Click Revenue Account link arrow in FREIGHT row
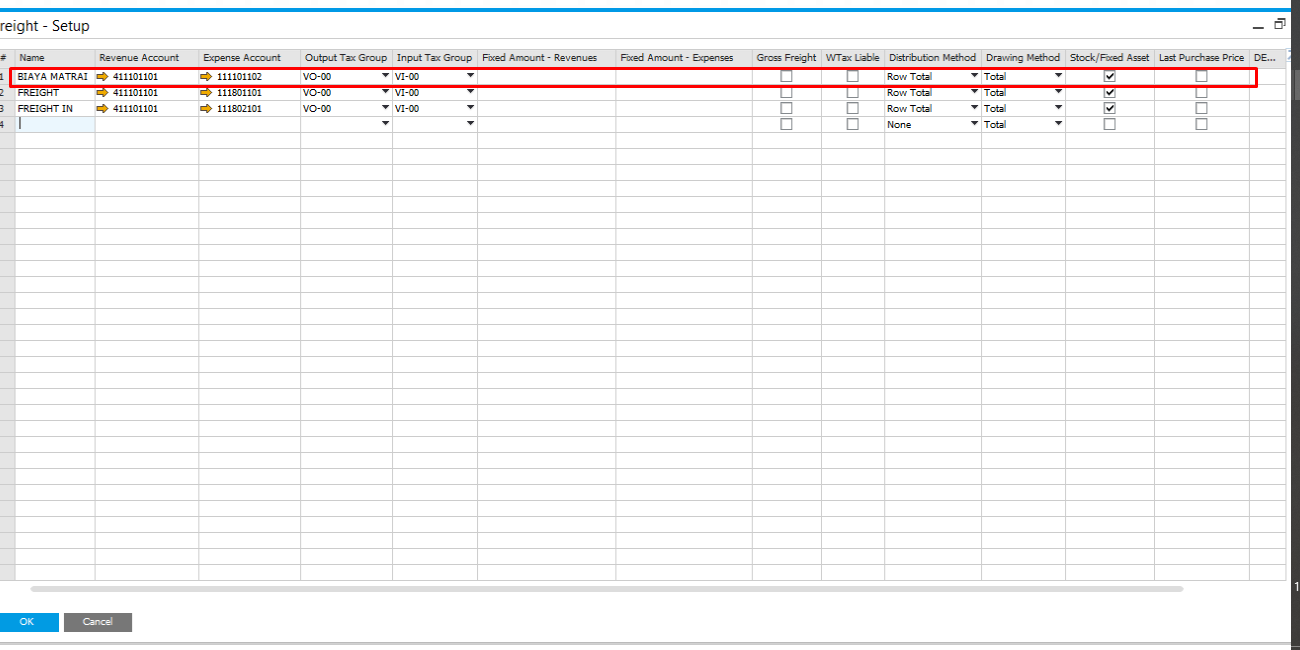The width and height of the screenshot is (1300, 650). pos(103,92)
